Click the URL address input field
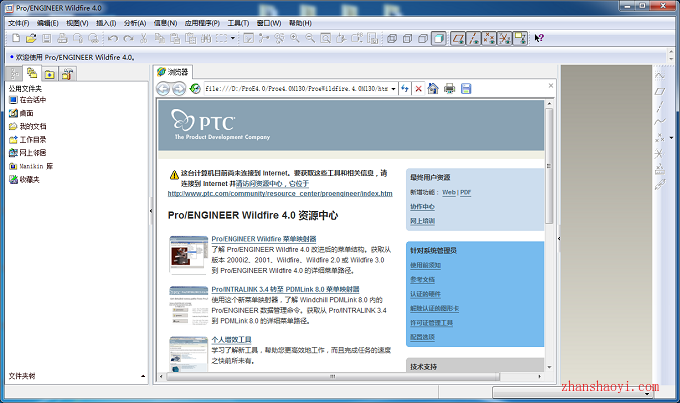680x403 pixels. [x=297, y=88]
